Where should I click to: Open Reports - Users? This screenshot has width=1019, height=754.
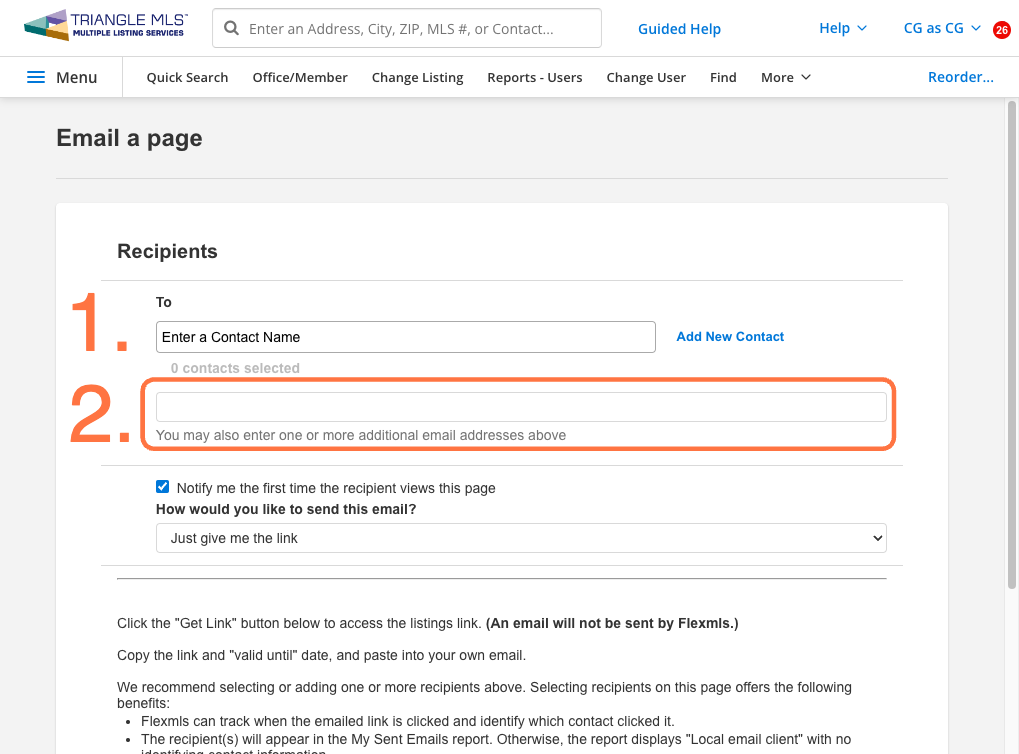(535, 77)
